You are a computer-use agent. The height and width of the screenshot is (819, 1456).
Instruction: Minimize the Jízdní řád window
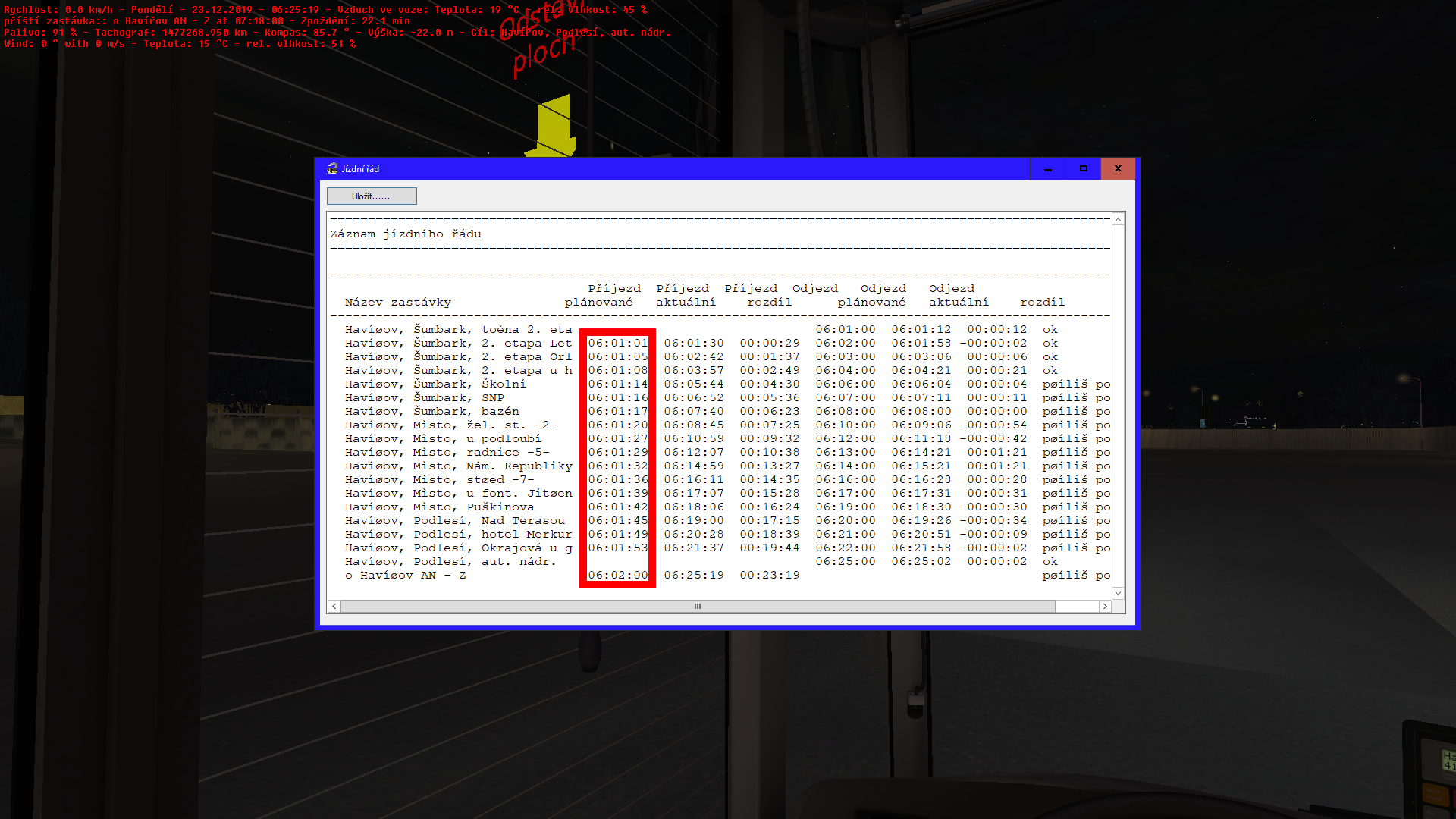tap(1048, 168)
